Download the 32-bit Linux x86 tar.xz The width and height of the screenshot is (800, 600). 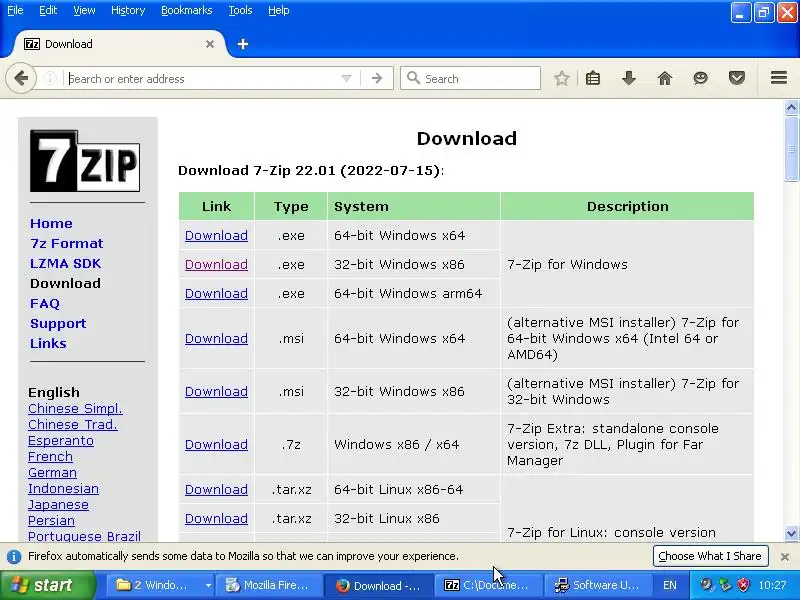point(216,519)
